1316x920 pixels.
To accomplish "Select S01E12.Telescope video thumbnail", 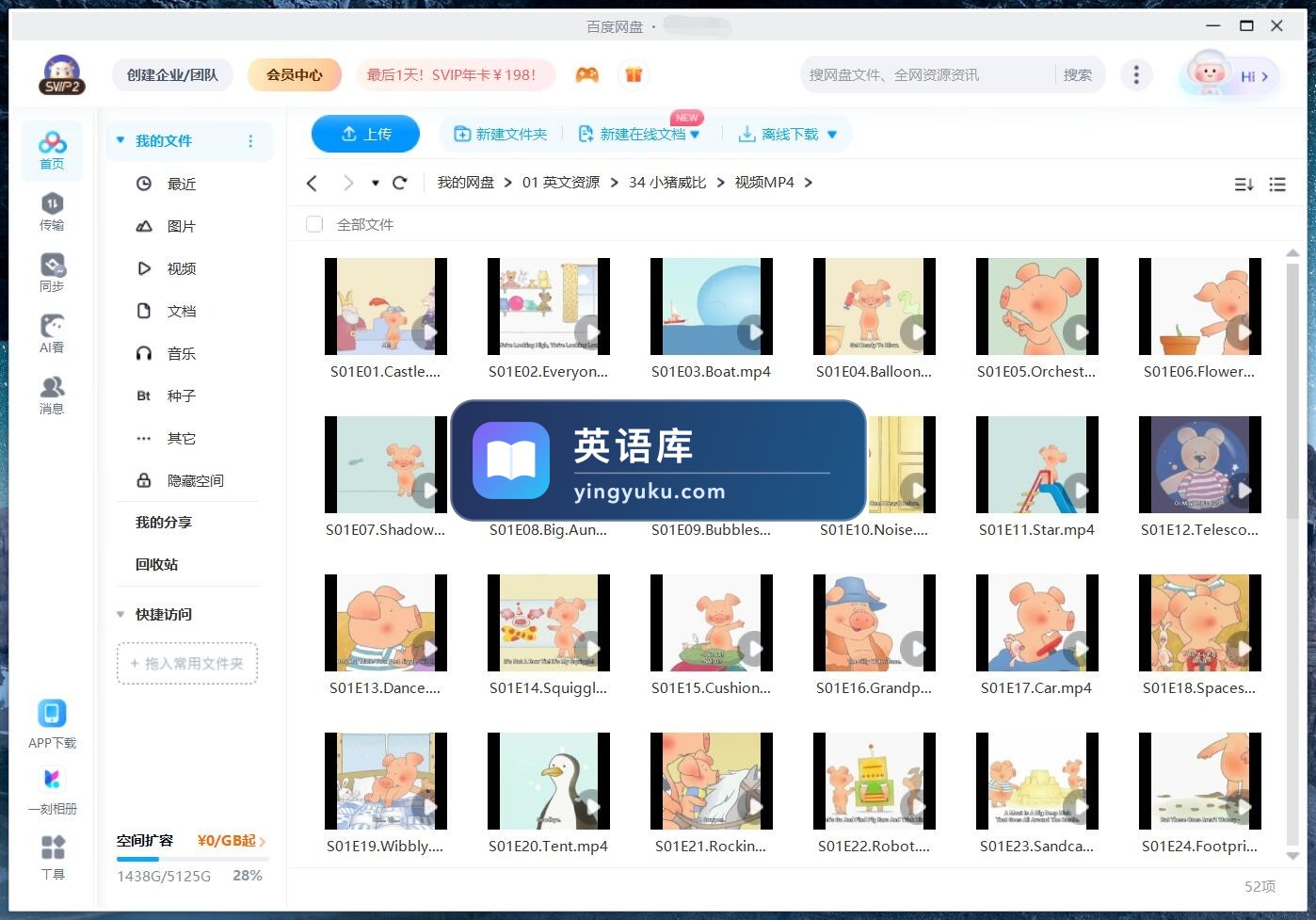I will pyautogui.click(x=1200, y=464).
